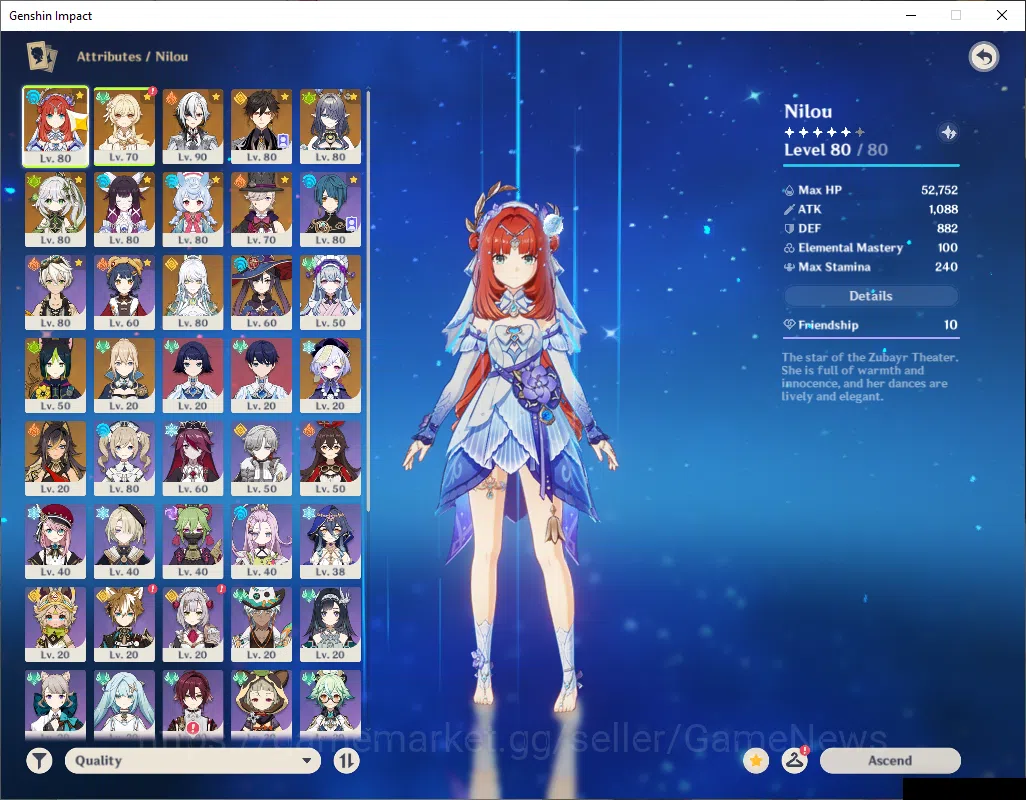Click the Friendship level row

[x=871, y=324]
